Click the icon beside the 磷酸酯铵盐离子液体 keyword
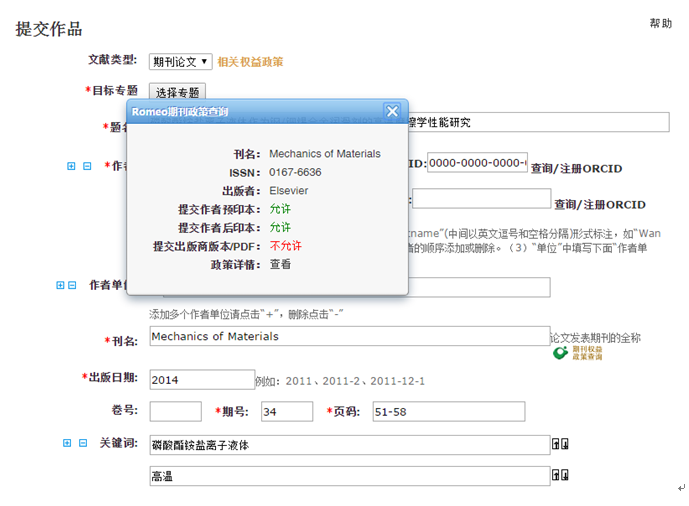 [x=560, y=444]
